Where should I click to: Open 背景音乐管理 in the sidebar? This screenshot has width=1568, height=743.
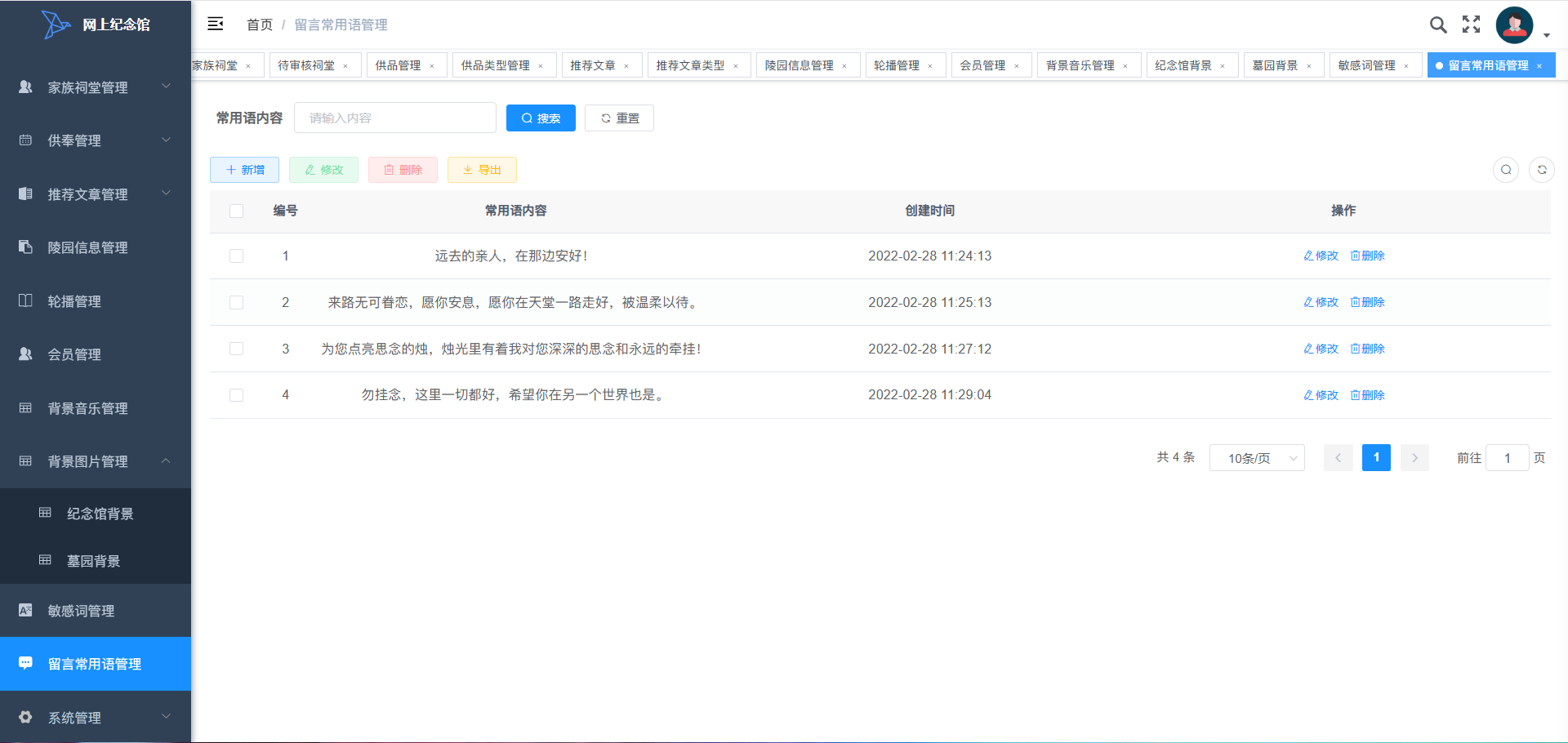click(x=96, y=407)
